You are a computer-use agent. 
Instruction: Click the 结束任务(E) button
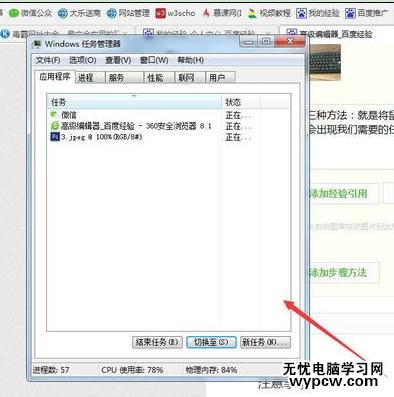click(x=157, y=342)
